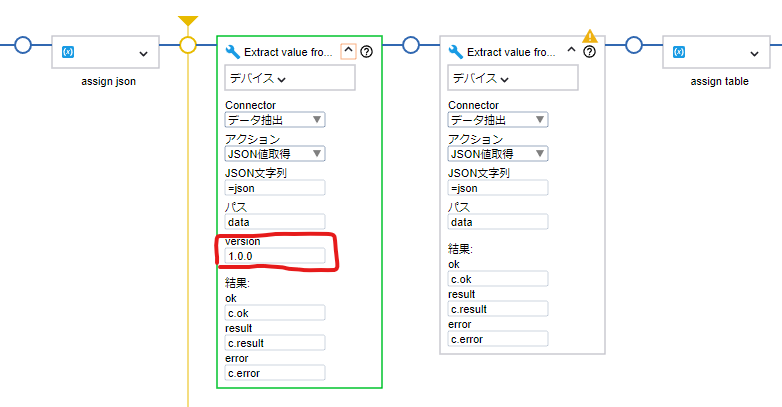
Task: Click c.ok field in warning-flagged node
Action: pos(498,279)
